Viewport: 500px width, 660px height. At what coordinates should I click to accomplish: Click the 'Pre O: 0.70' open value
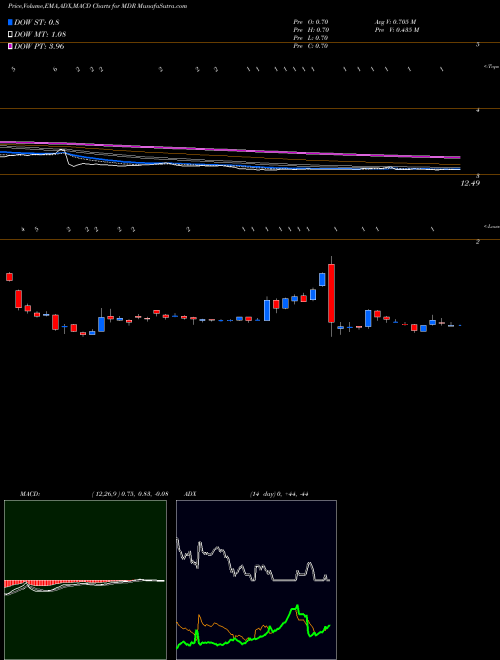pyautogui.click(x=311, y=22)
